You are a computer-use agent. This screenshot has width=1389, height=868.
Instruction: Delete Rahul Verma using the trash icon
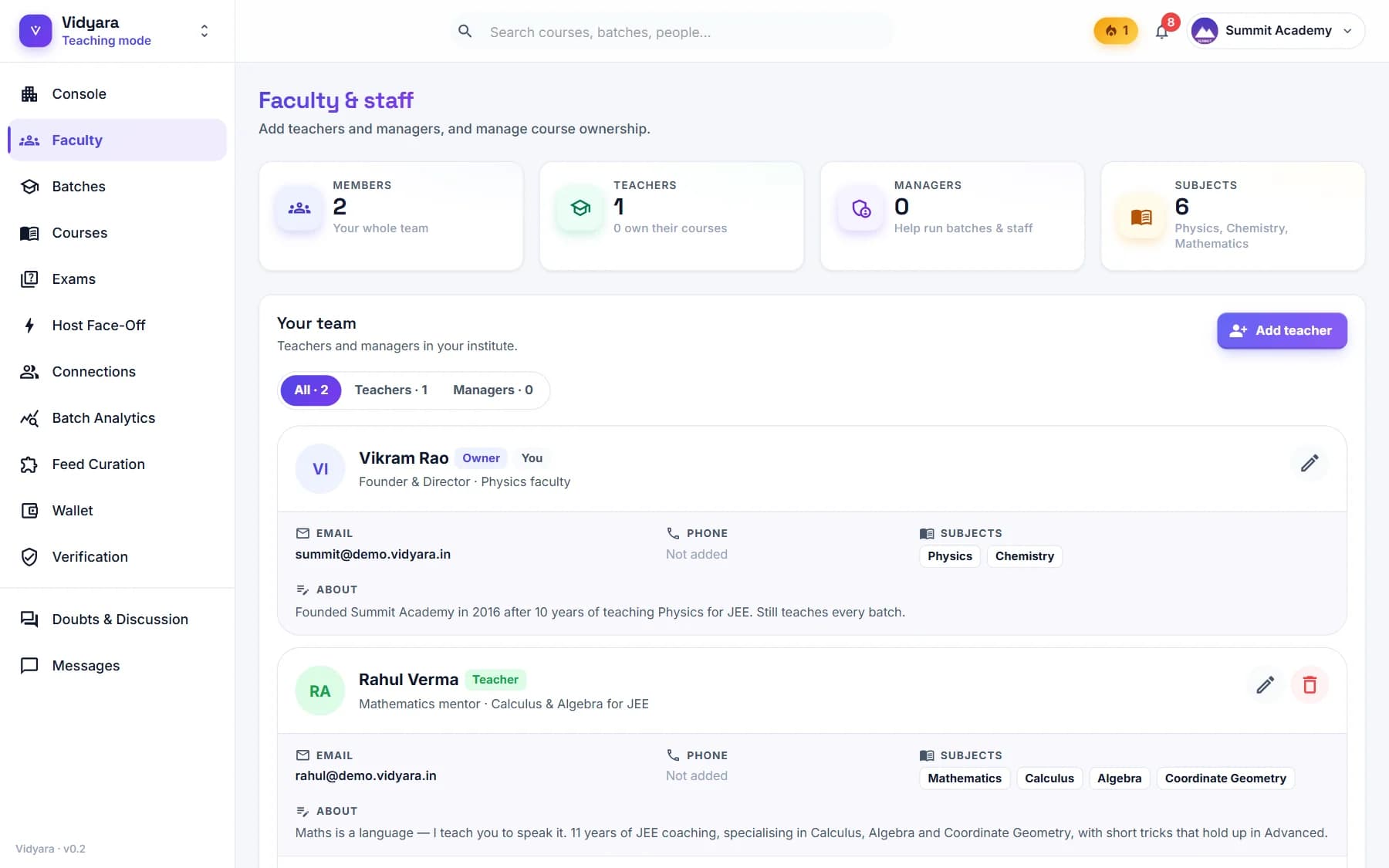(x=1310, y=685)
